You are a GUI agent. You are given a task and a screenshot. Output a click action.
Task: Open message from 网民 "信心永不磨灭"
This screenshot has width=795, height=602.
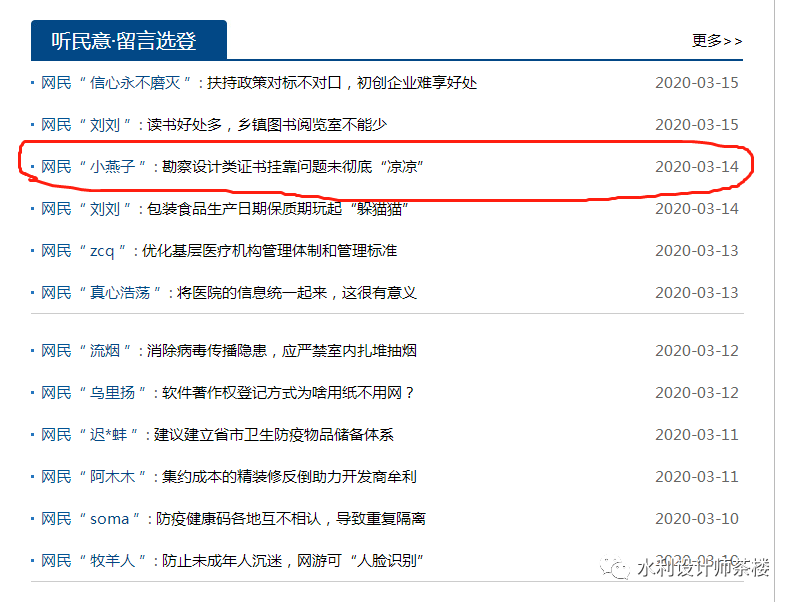259,83
